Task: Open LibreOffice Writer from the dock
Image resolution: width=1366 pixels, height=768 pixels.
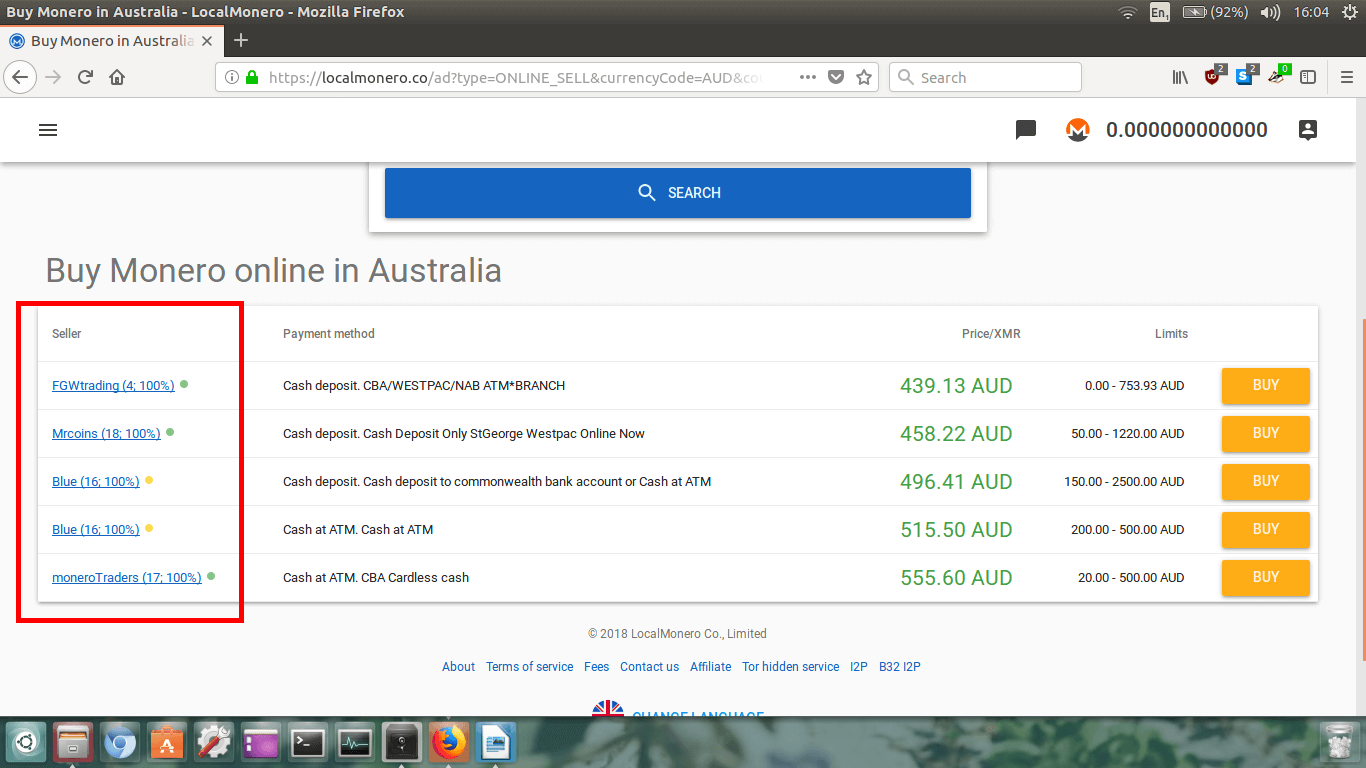Action: (x=496, y=743)
